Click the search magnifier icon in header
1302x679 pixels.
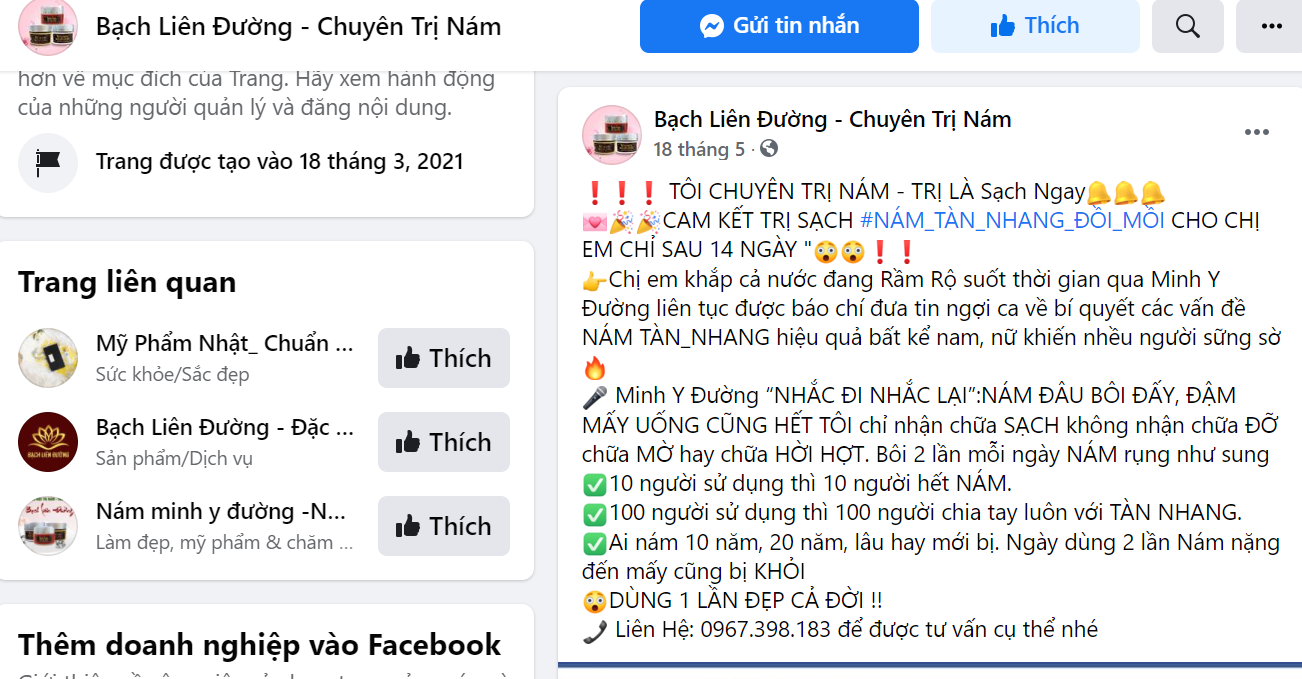click(1188, 26)
